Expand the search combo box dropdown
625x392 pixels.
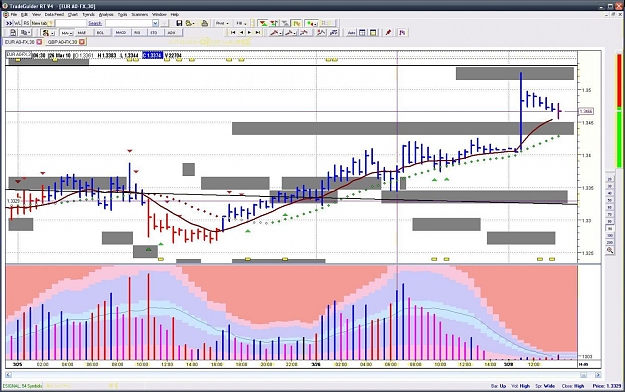tap(155, 23)
